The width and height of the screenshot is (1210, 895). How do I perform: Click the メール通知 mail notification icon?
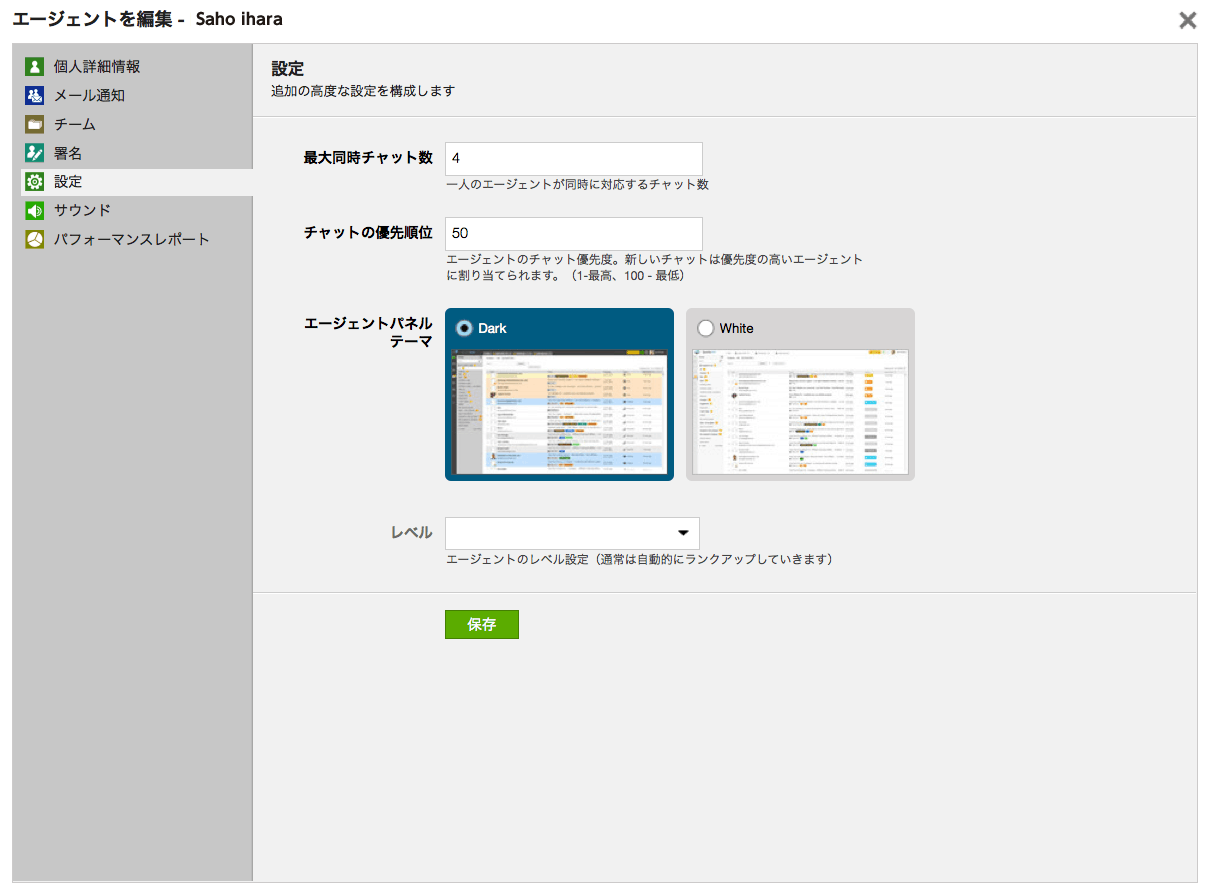pyautogui.click(x=35, y=96)
